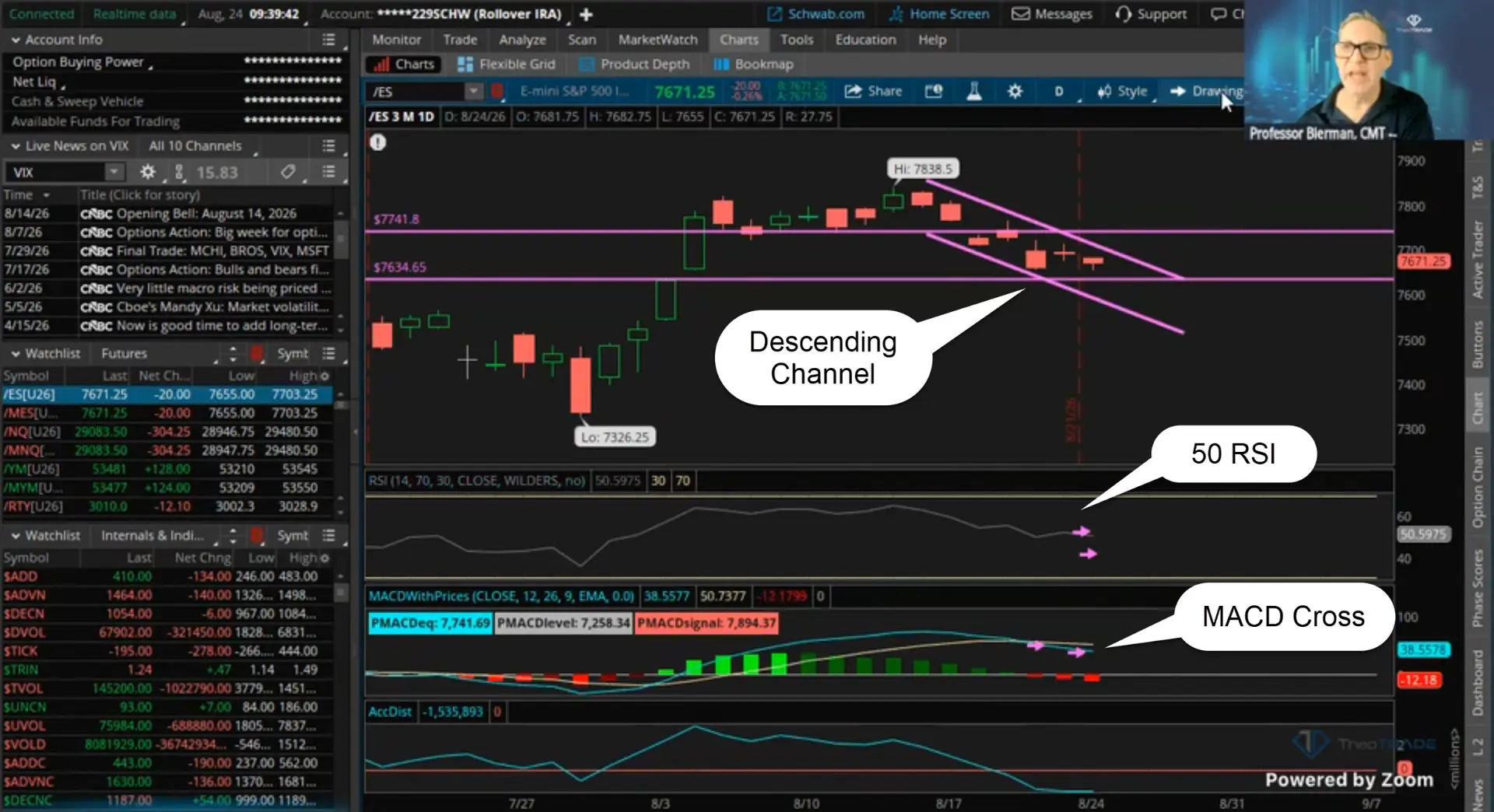1494x812 pixels.
Task: Toggle the Dashboard sidebar gadget
Action: pos(1478,682)
